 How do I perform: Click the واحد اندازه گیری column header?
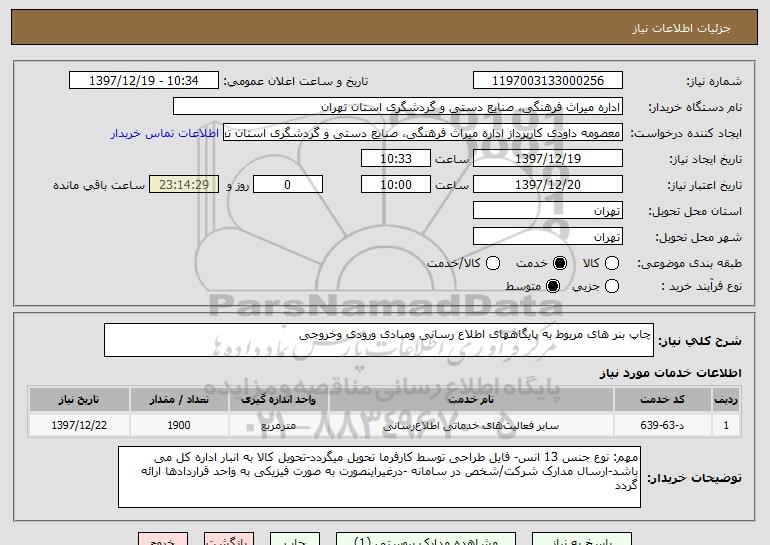click(278, 400)
